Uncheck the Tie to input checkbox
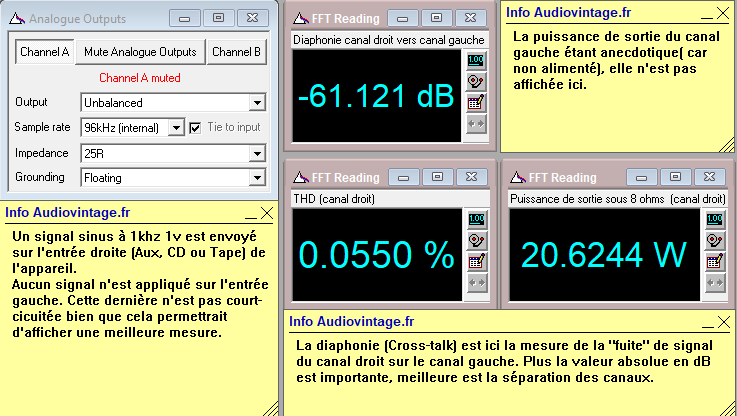Screen dimensions: 737x416 [195, 127]
